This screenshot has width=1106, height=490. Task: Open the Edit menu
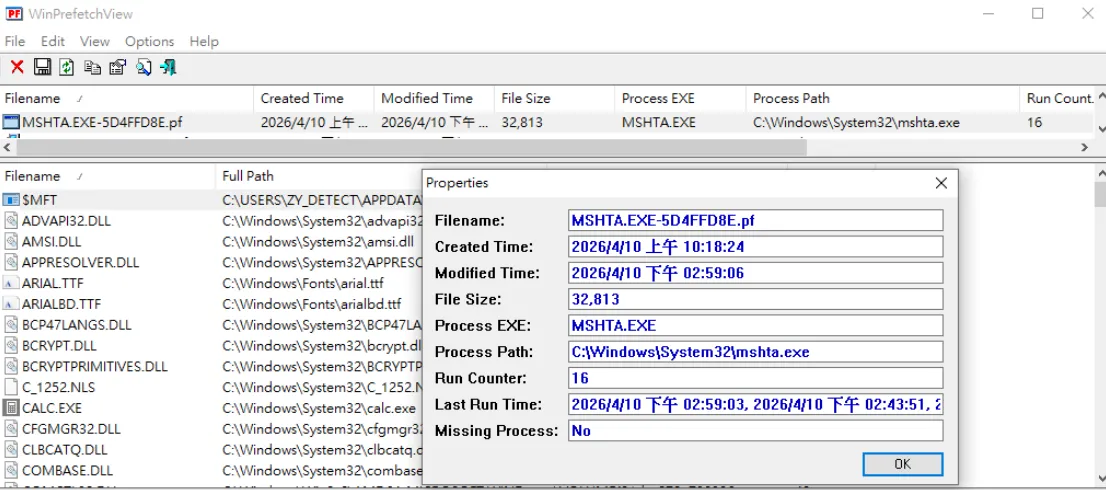[53, 42]
